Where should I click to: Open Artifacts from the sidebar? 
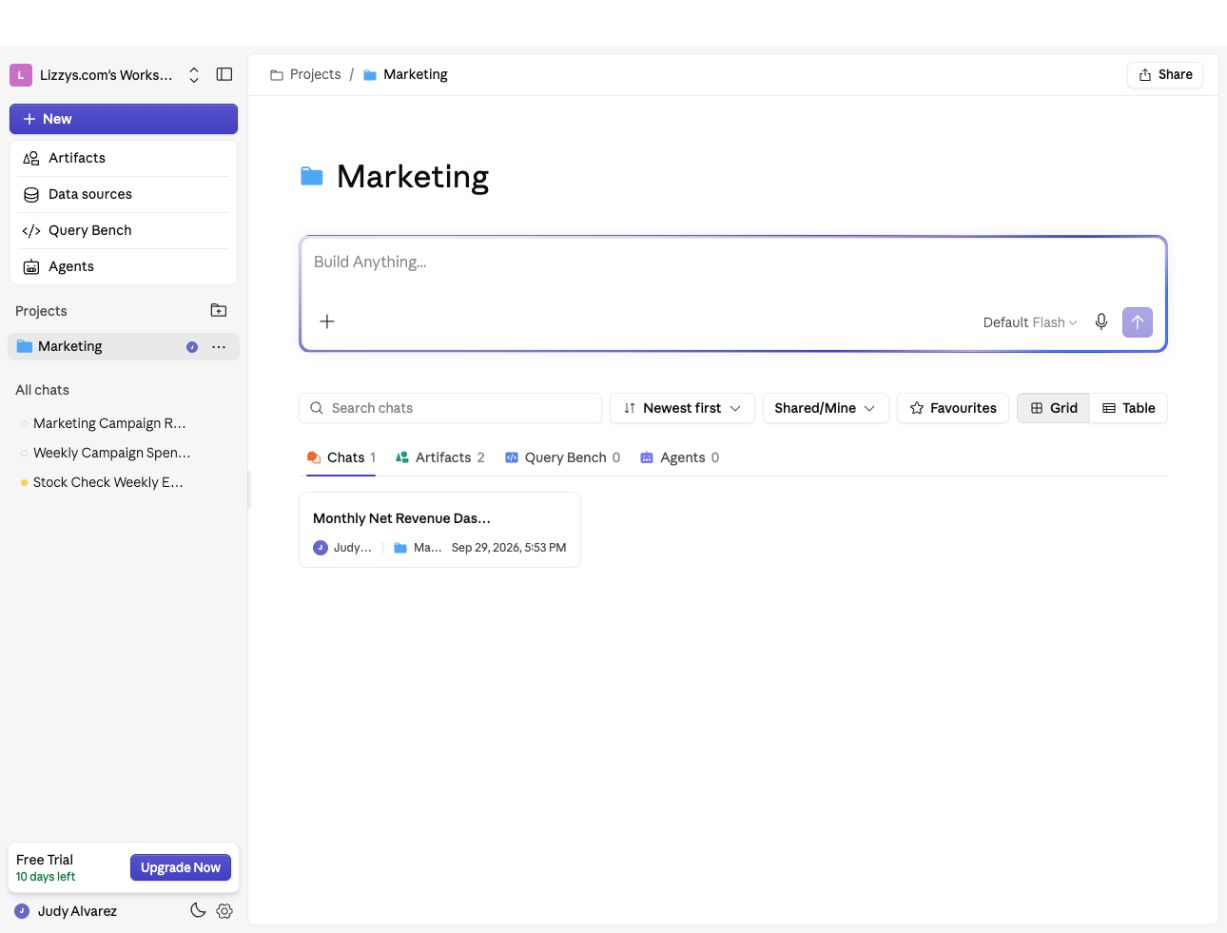[x=124, y=158]
